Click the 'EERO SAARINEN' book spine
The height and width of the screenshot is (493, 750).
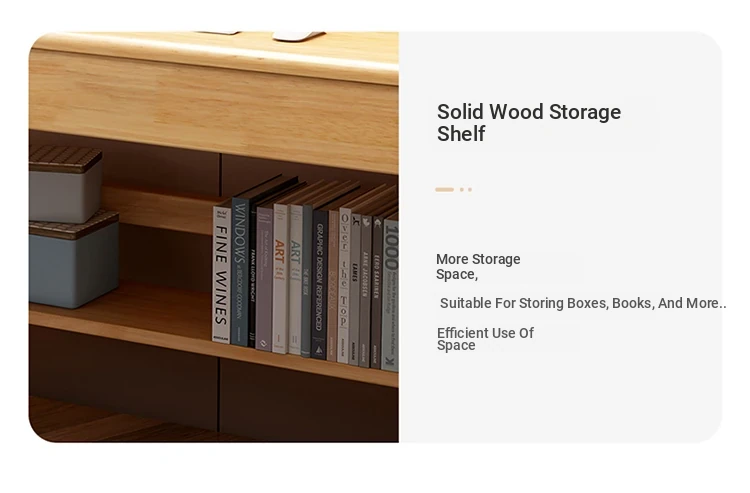(x=376, y=293)
